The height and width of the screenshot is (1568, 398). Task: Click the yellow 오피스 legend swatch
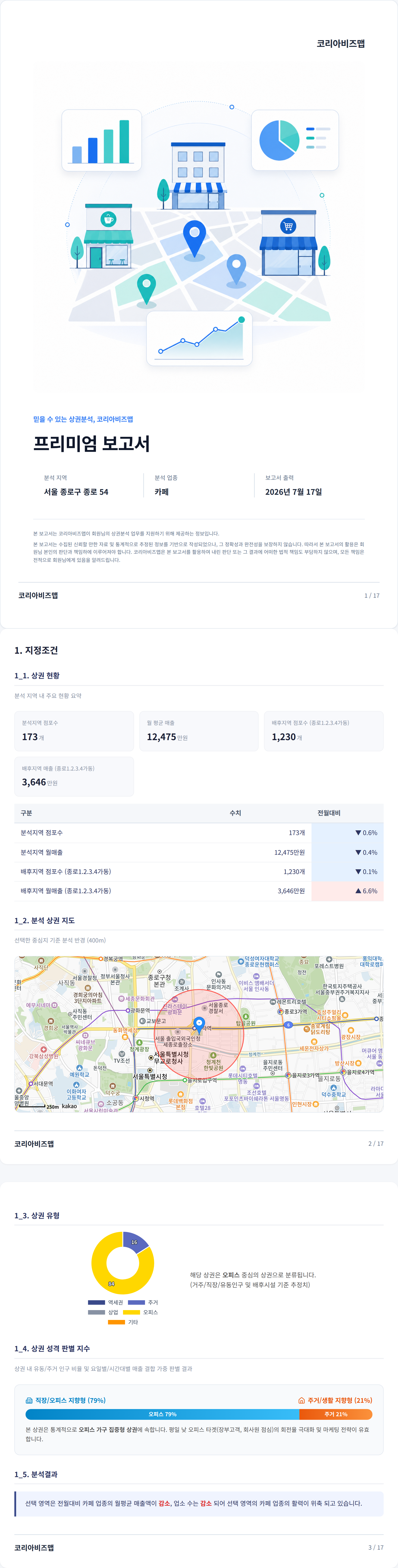point(131,1312)
